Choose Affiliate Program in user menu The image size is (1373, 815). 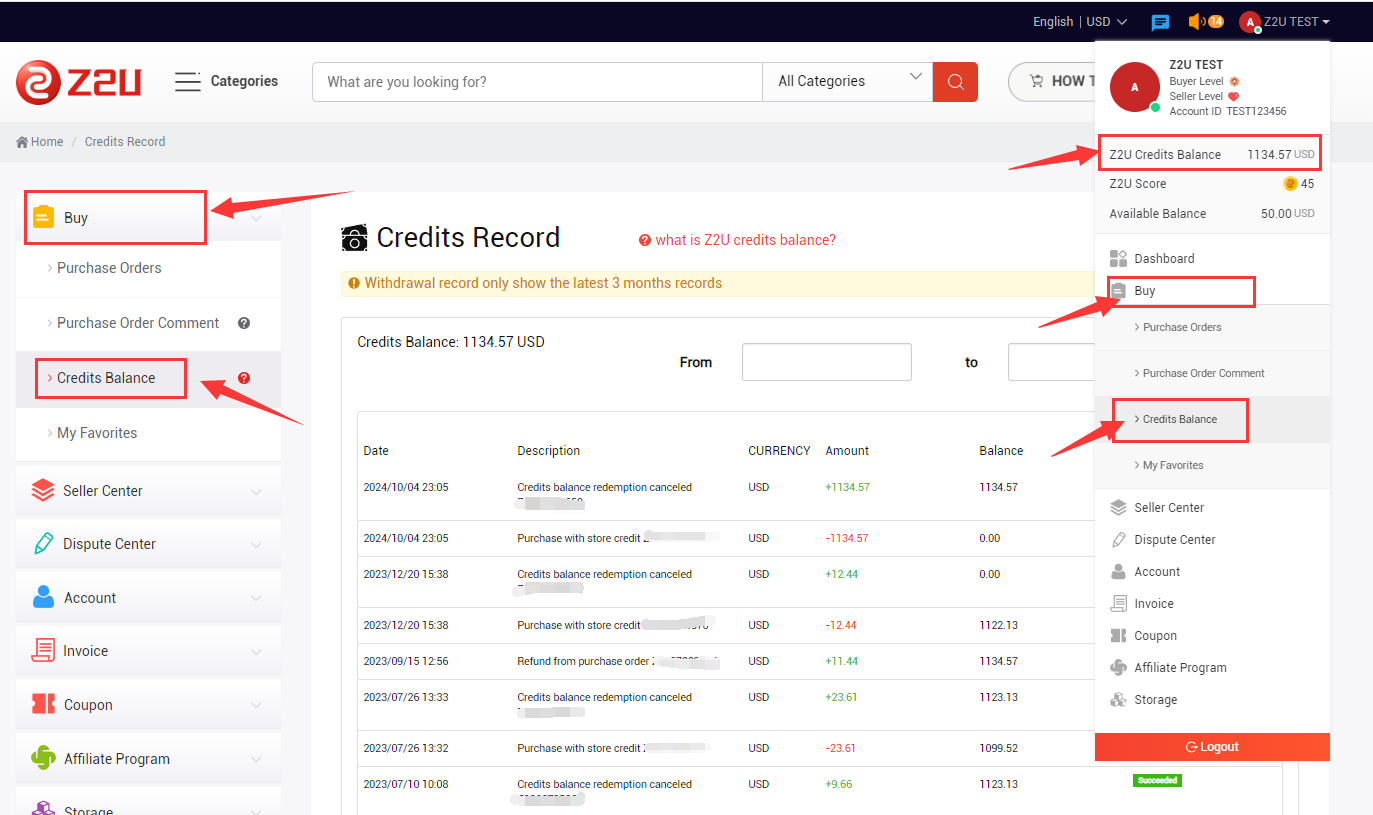click(1180, 668)
